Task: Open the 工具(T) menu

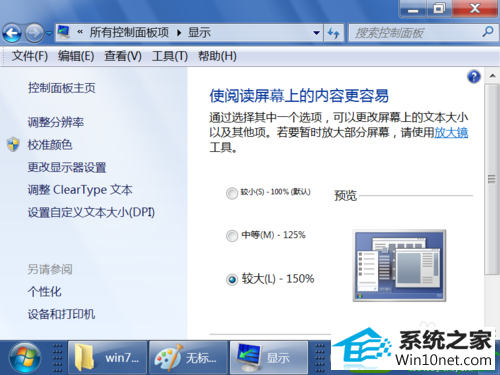Action: click(x=170, y=56)
